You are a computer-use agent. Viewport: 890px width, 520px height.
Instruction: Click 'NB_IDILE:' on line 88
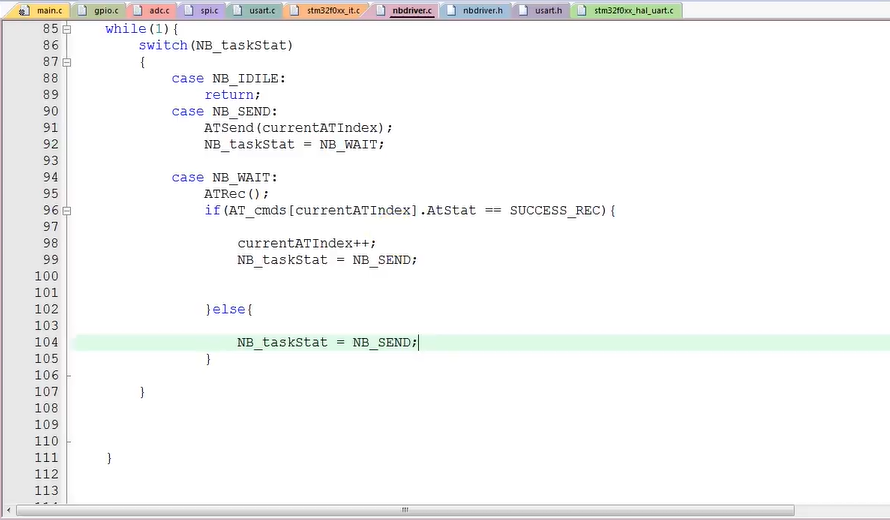[x=249, y=78]
